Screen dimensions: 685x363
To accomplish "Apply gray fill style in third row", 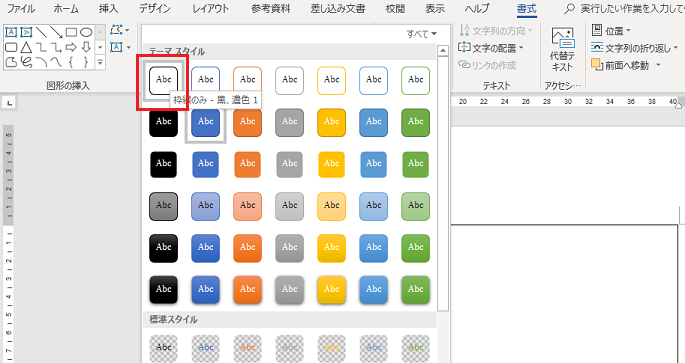I will click(289, 164).
